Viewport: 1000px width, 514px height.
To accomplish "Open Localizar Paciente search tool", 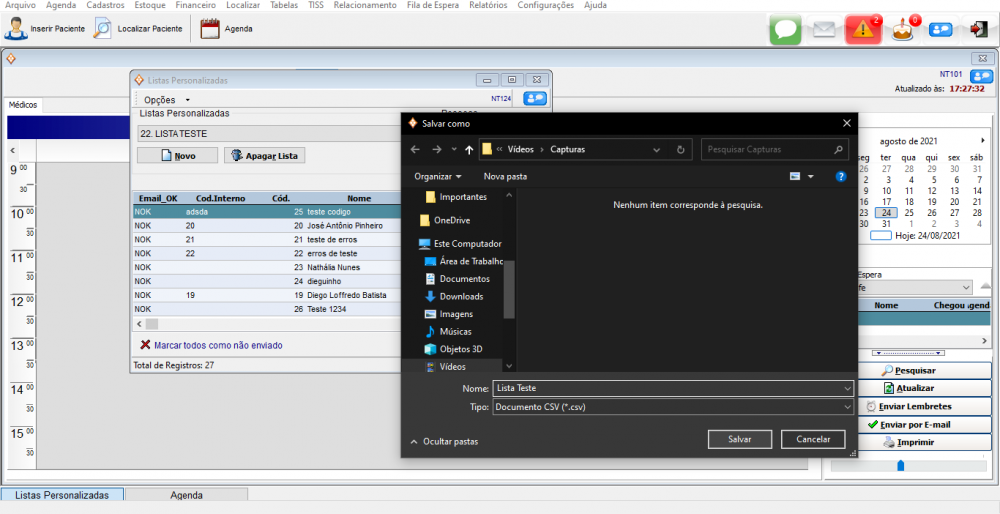I will [x=103, y=29].
